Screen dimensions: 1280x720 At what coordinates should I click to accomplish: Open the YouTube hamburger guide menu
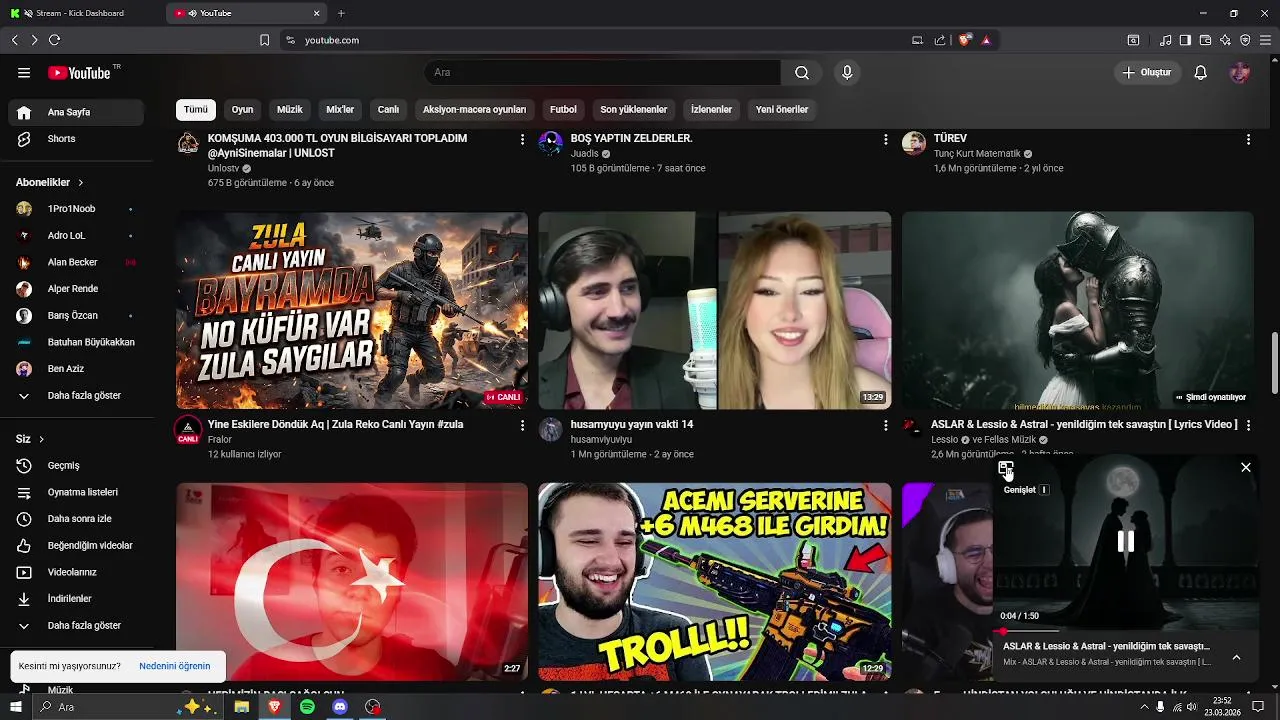(x=24, y=73)
